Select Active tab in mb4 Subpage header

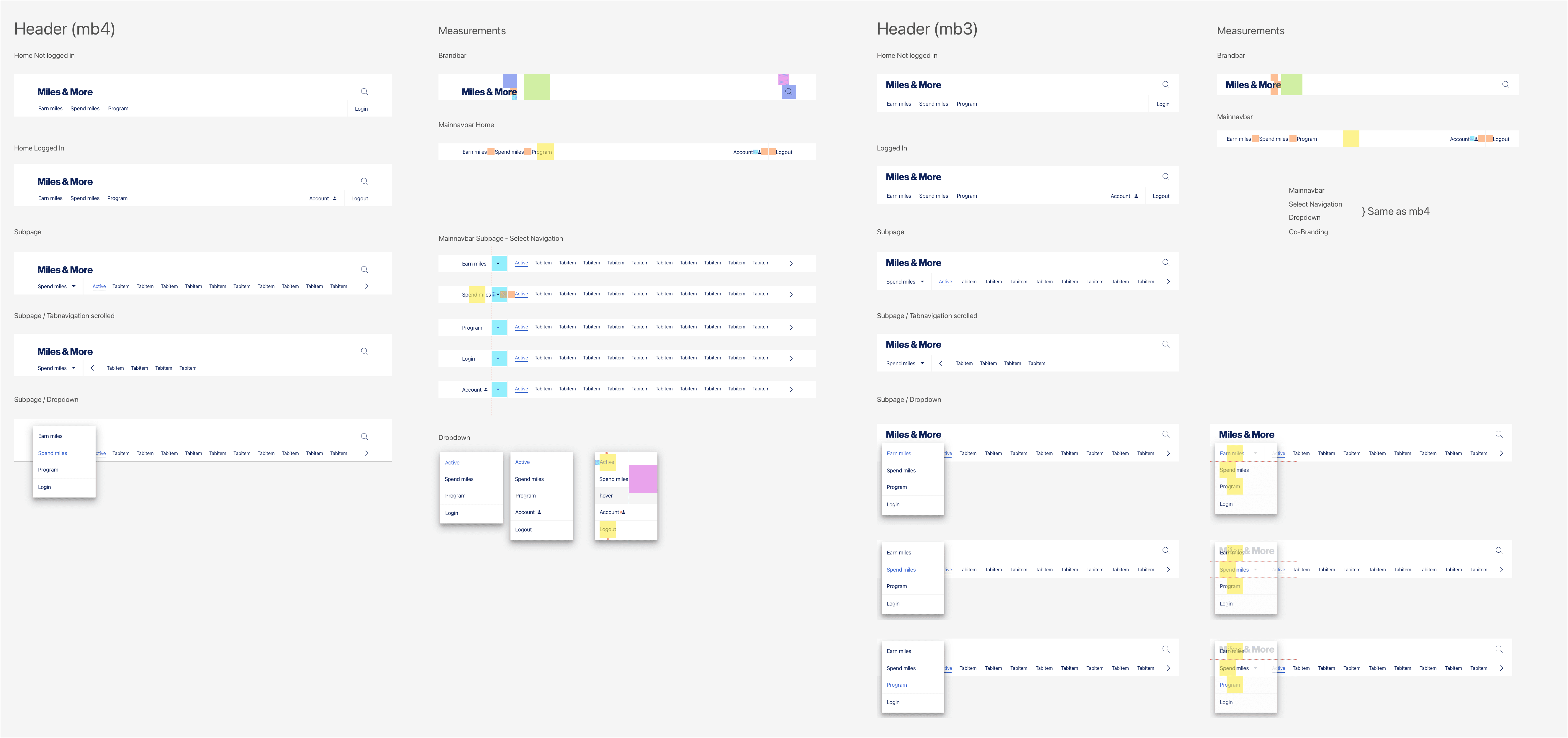coord(99,286)
